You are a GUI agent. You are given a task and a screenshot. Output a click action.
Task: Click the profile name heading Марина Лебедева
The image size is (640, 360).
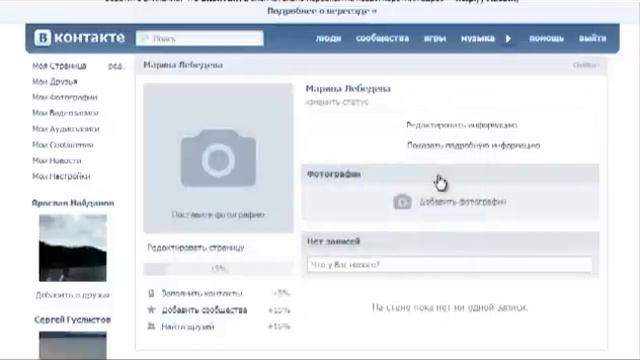click(348, 89)
